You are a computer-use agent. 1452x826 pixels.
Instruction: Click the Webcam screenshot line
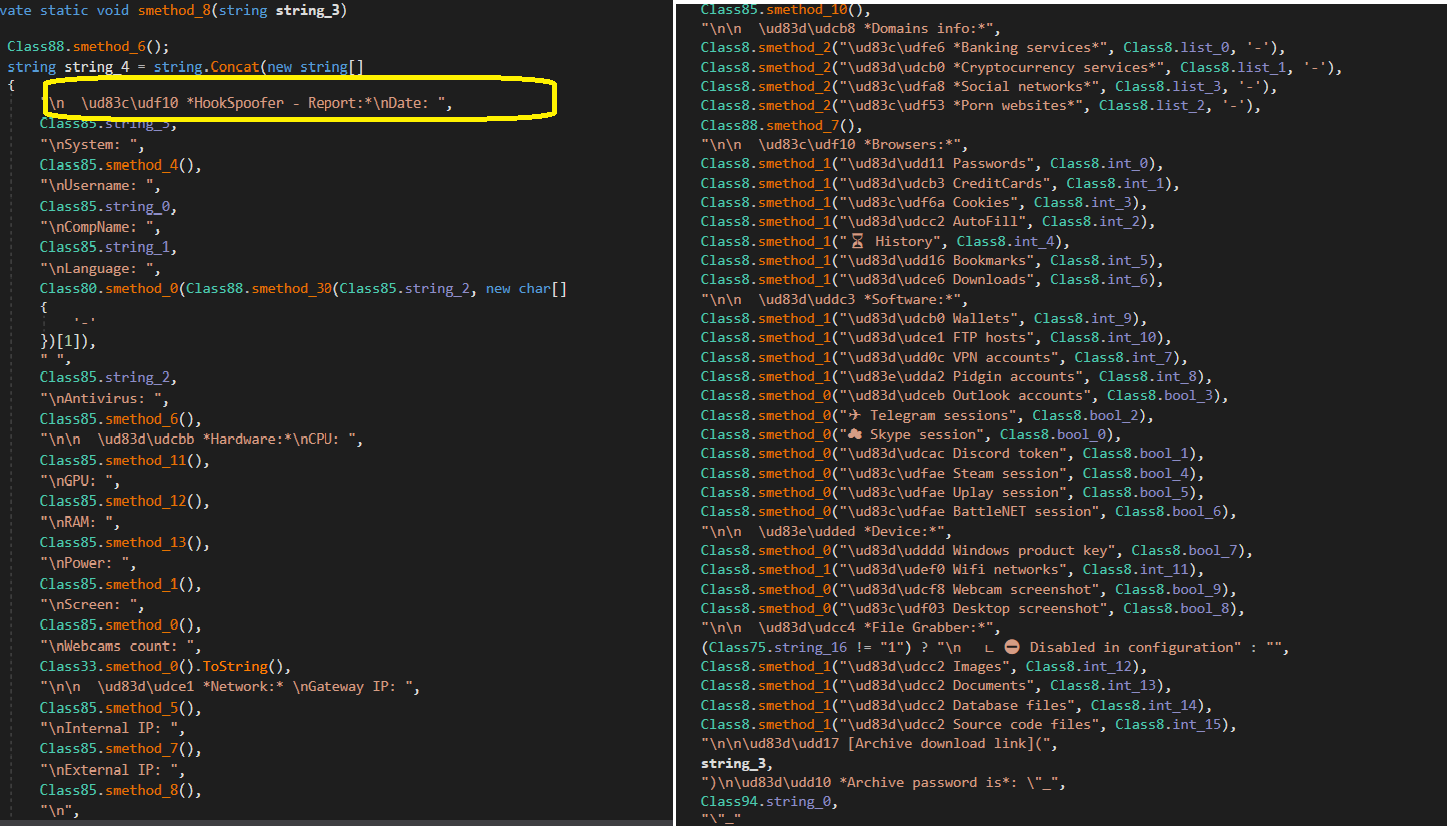coord(969,590)
